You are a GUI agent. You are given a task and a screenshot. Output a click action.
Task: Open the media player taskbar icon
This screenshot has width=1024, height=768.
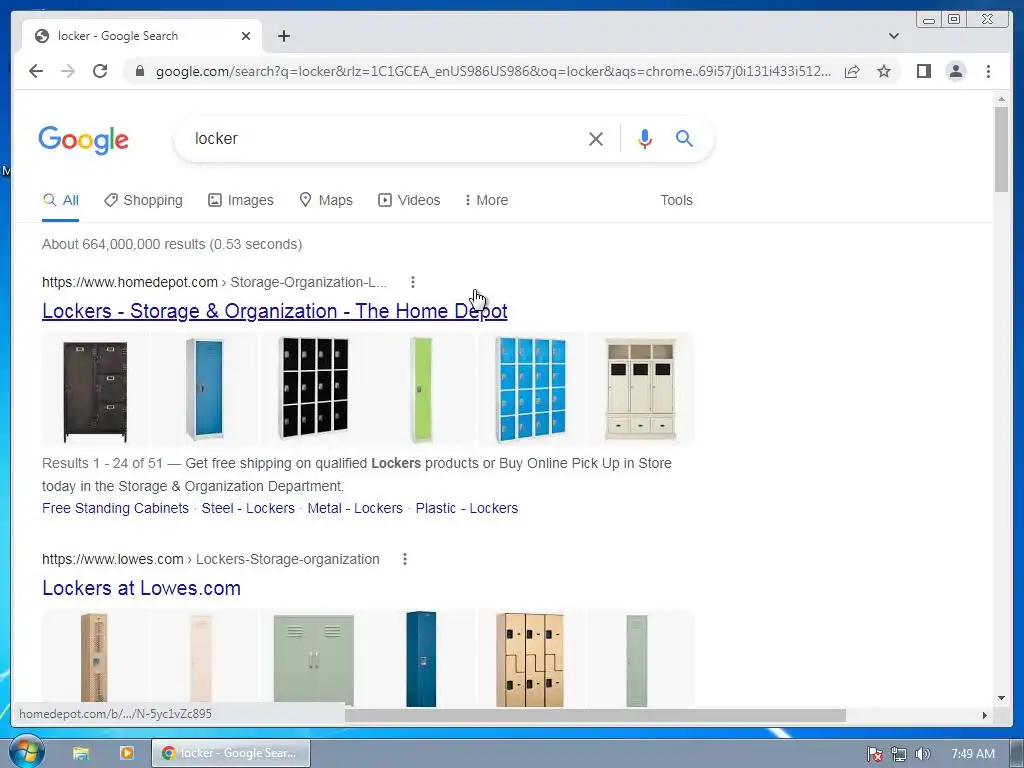pyautogui.click(x=126, y=753)
